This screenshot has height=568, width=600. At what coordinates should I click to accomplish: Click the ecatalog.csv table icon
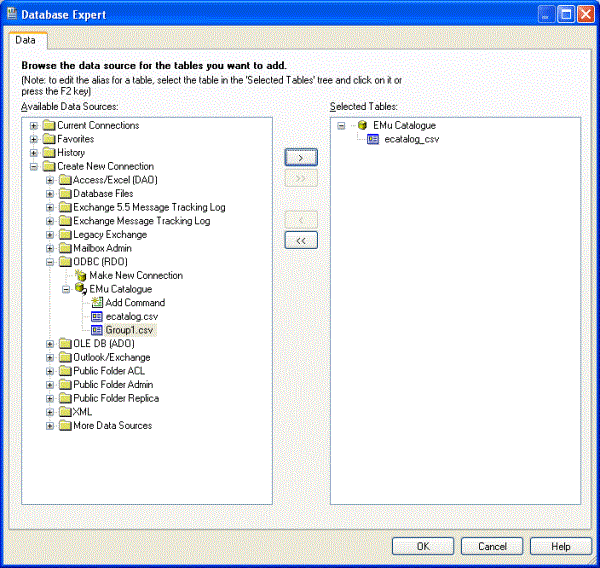[97, 316]
